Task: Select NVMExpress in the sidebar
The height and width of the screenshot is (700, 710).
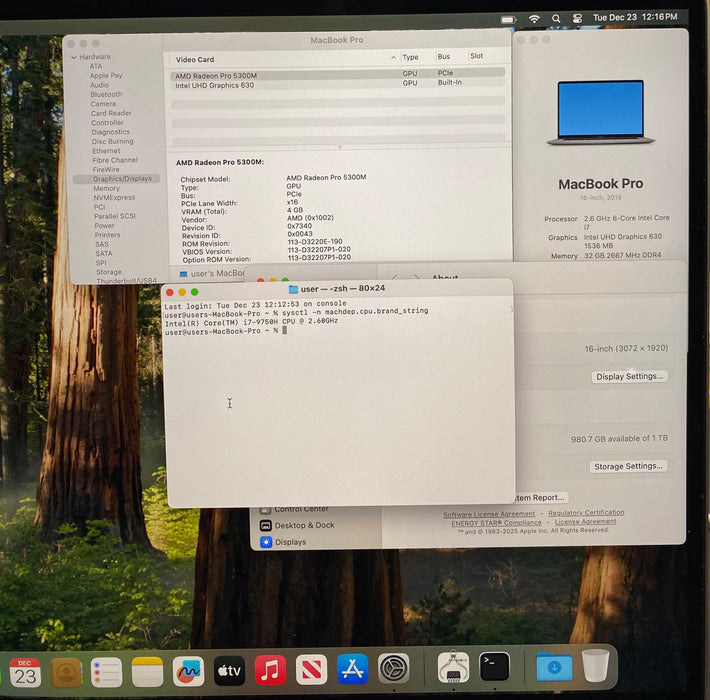Action: click(114, 198)
